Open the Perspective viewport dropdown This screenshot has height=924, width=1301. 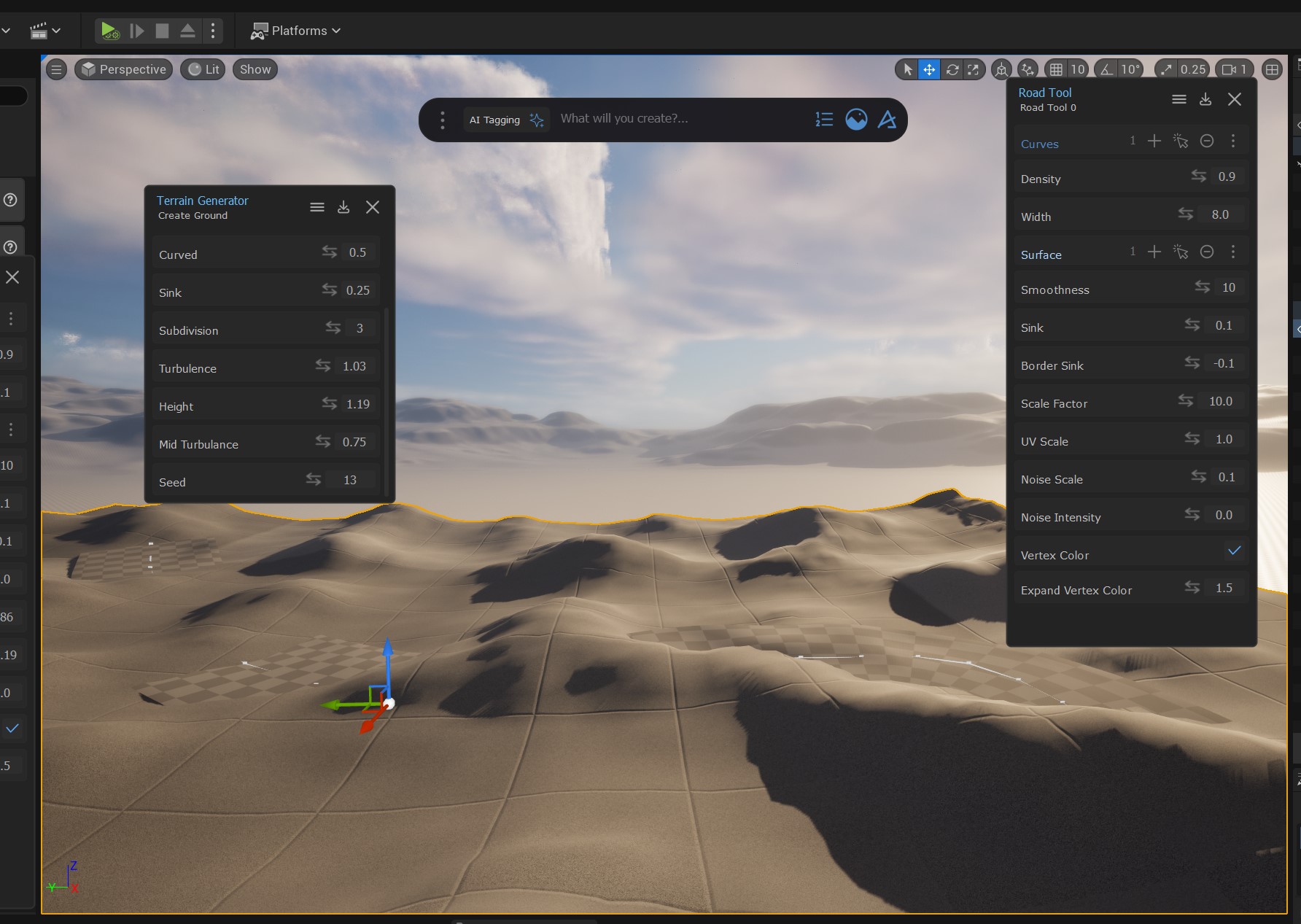click(123, 69)
